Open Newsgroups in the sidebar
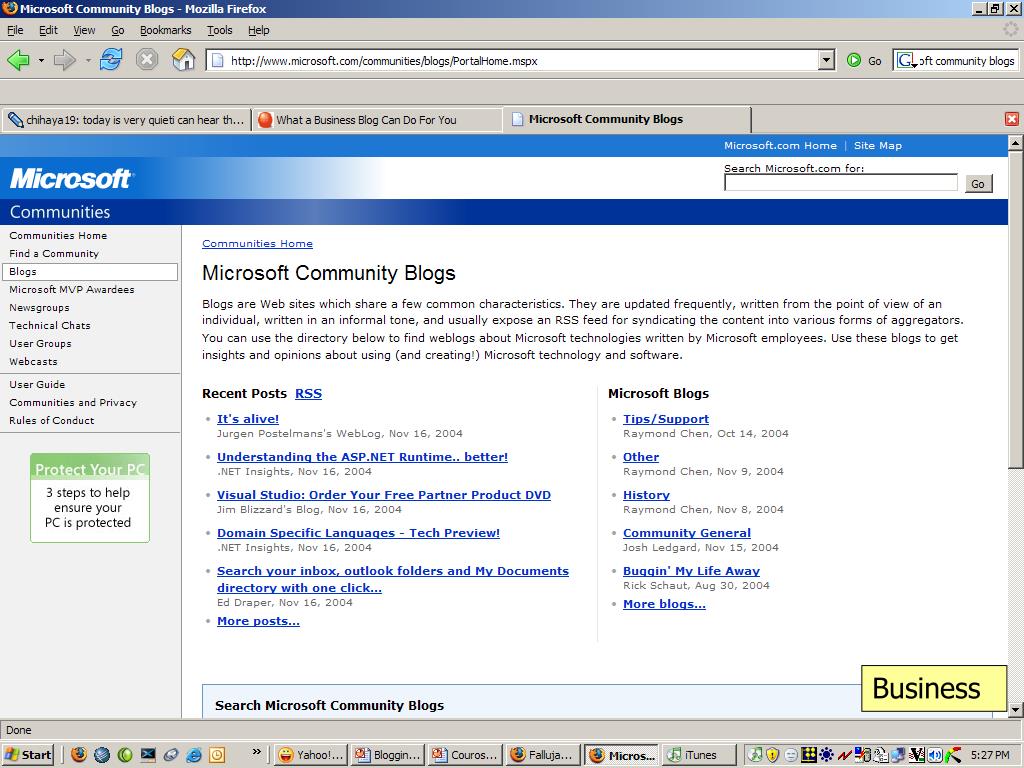This screenshot has height=768, width=1024. 39,308
